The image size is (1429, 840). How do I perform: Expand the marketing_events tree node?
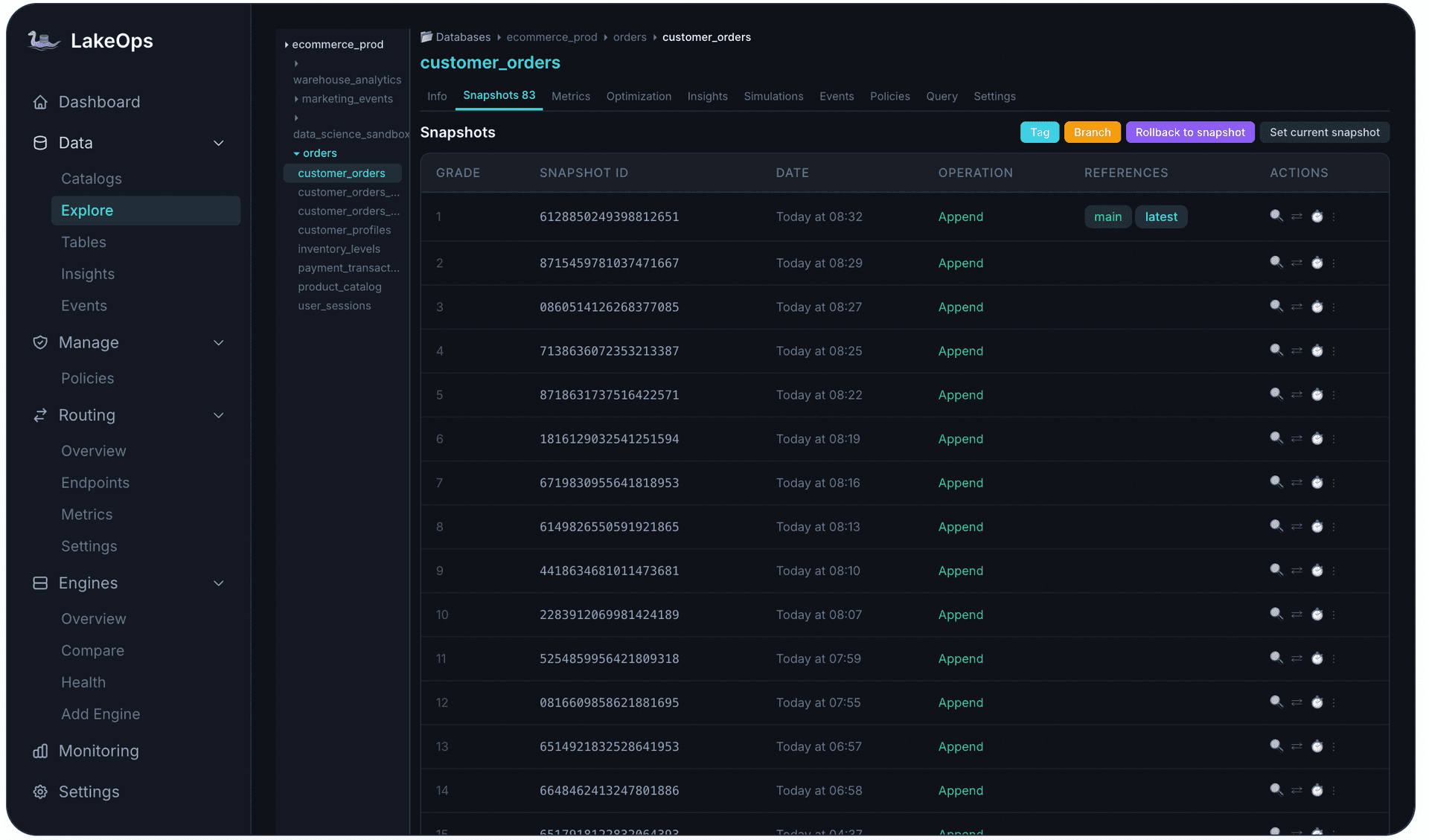click(x=296, y=99)
